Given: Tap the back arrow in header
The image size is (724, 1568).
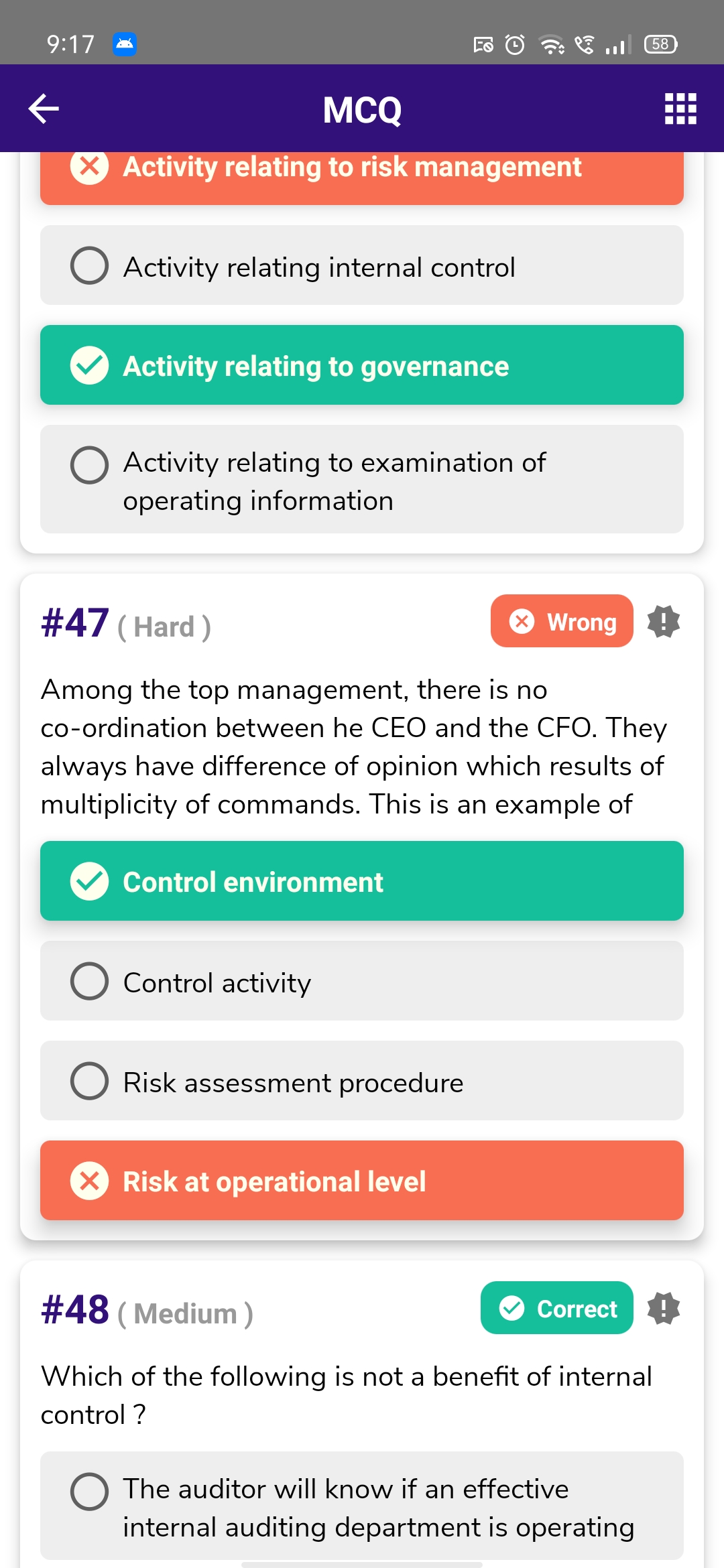Looking at the screenshot, I should [44, 109].
